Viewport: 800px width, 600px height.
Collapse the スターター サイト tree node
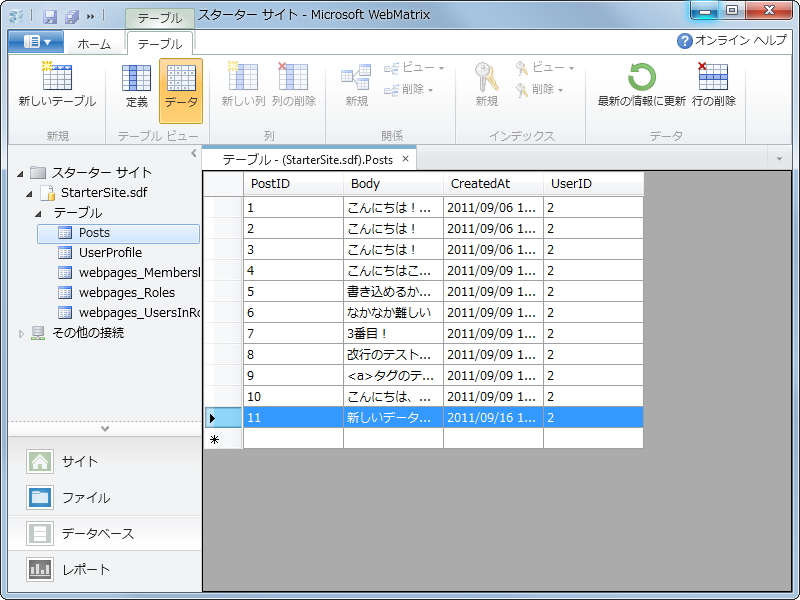click(x=20, y=173)
